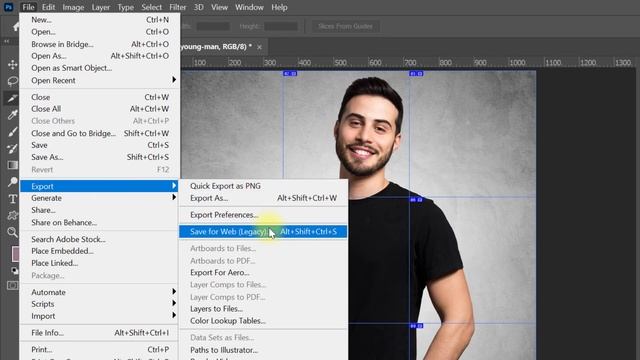Image resolution: width=640 pixels, height=360 pixels.
Task: Select the Dodge tool
Action: 13,182
